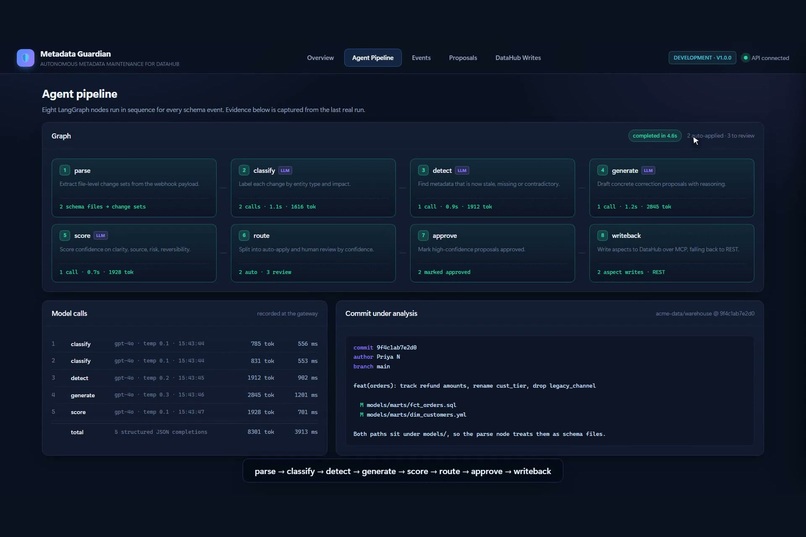The width and height of the screenshot is (806, 537).
Task: Click '1 call · 0.7s · 1928 tok' text
Action: click(96, 272)
